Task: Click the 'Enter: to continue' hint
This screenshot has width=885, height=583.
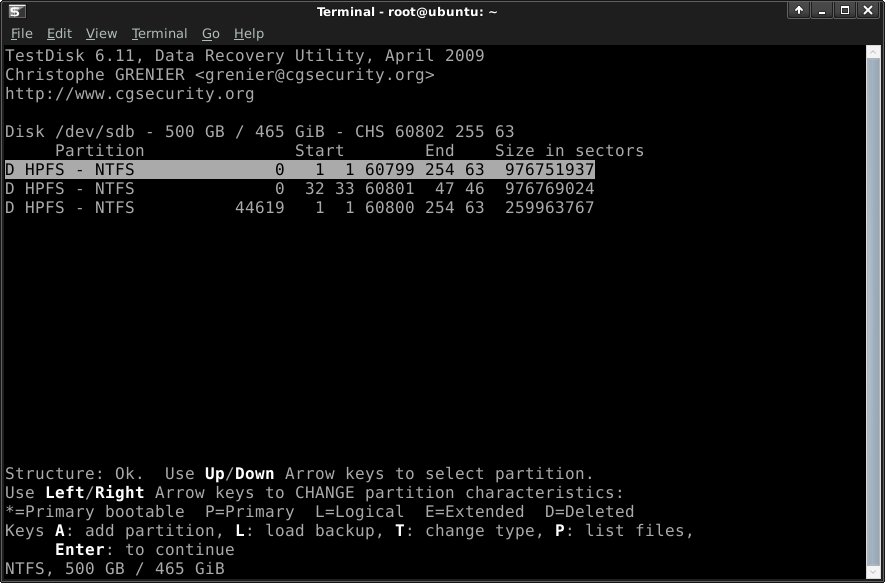Action: pyautogui.click(x=144, y=550)
